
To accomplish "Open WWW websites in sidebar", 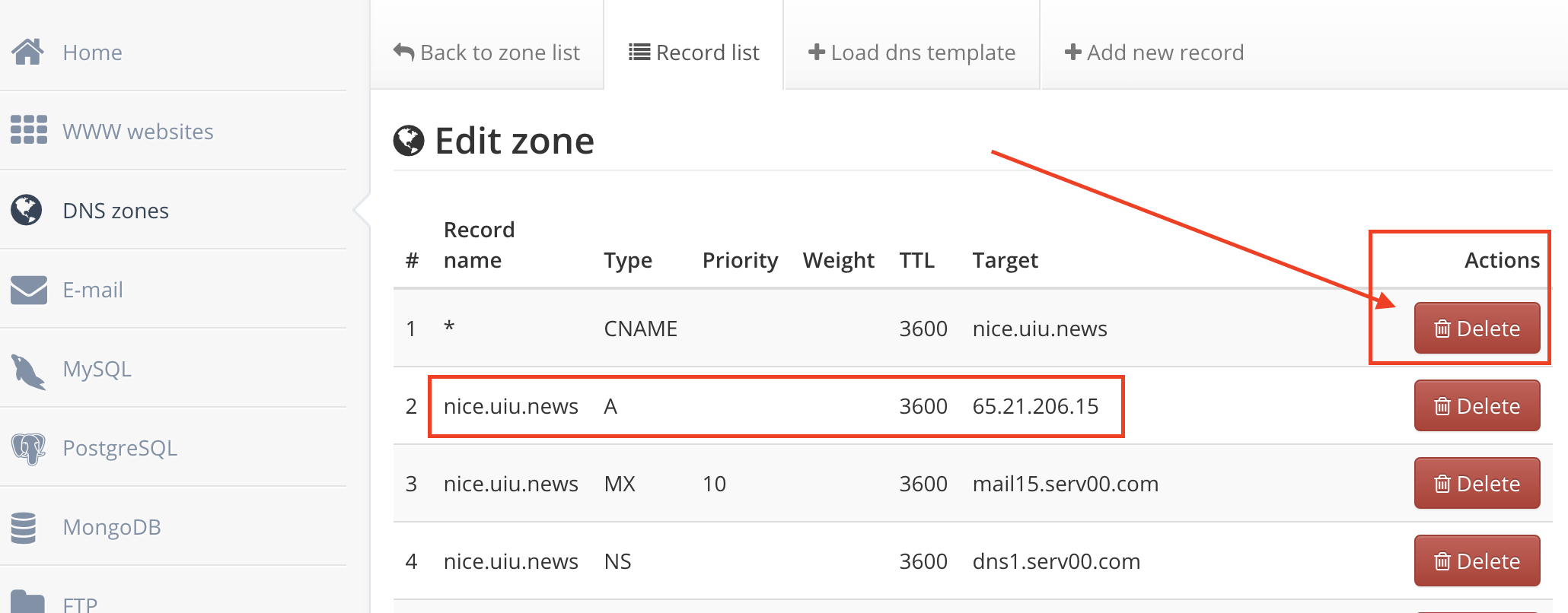I will [138, 132].
